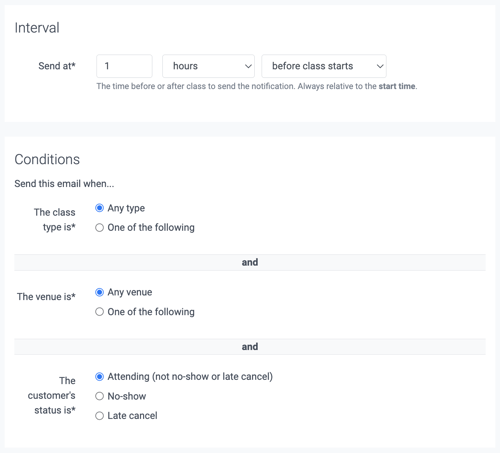Click the 'The class type is*' label

click(55, 220)
